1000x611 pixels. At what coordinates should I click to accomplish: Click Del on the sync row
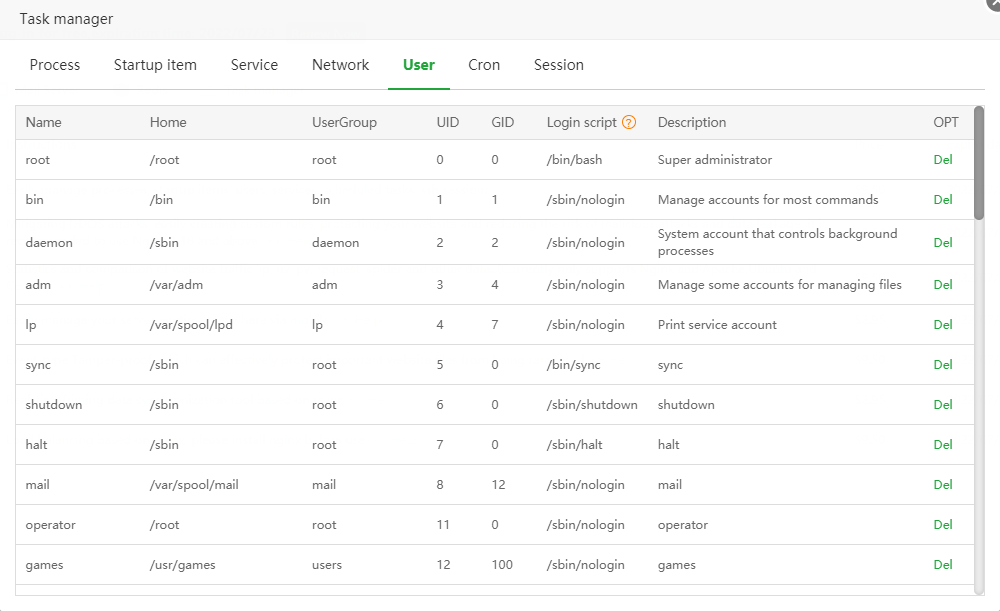(x=942, y=365)
